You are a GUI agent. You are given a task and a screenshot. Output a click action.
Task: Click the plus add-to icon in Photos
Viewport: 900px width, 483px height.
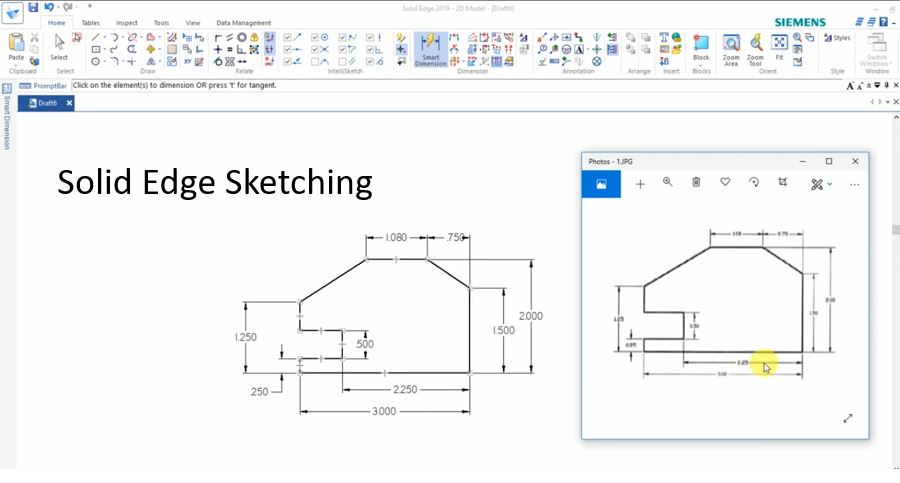coord(640,184)
